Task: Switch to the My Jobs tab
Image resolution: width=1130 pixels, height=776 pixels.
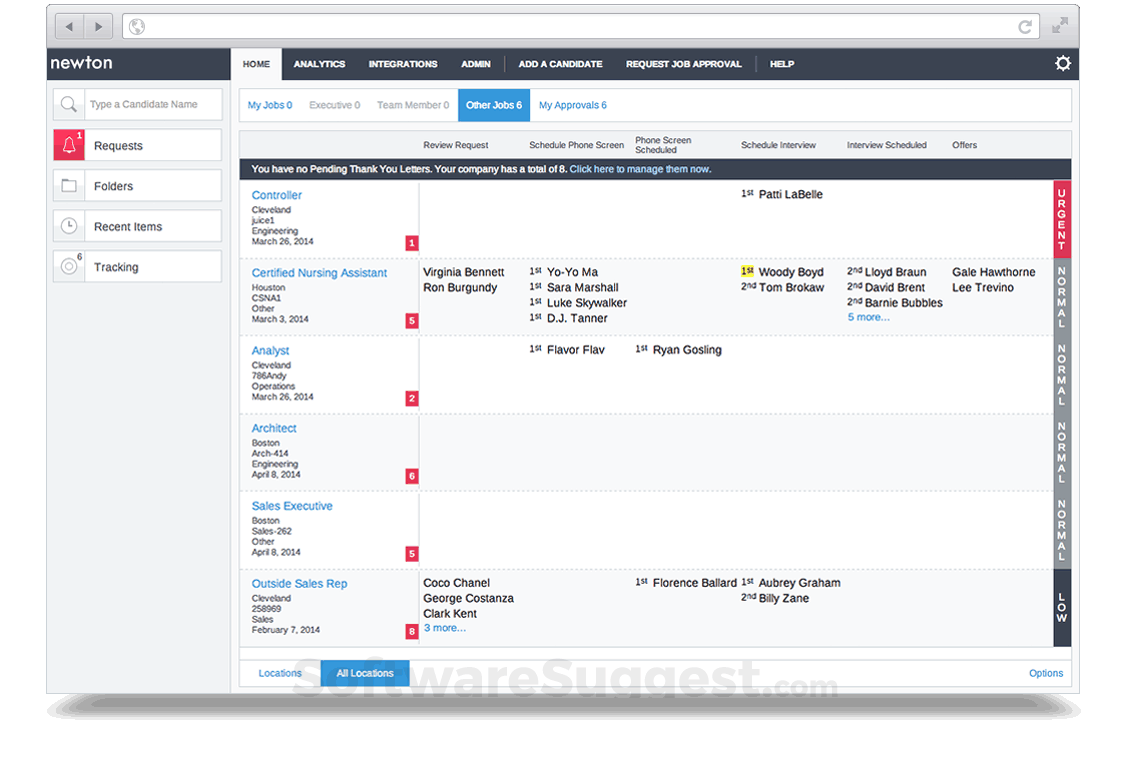Action: point(269,104)
